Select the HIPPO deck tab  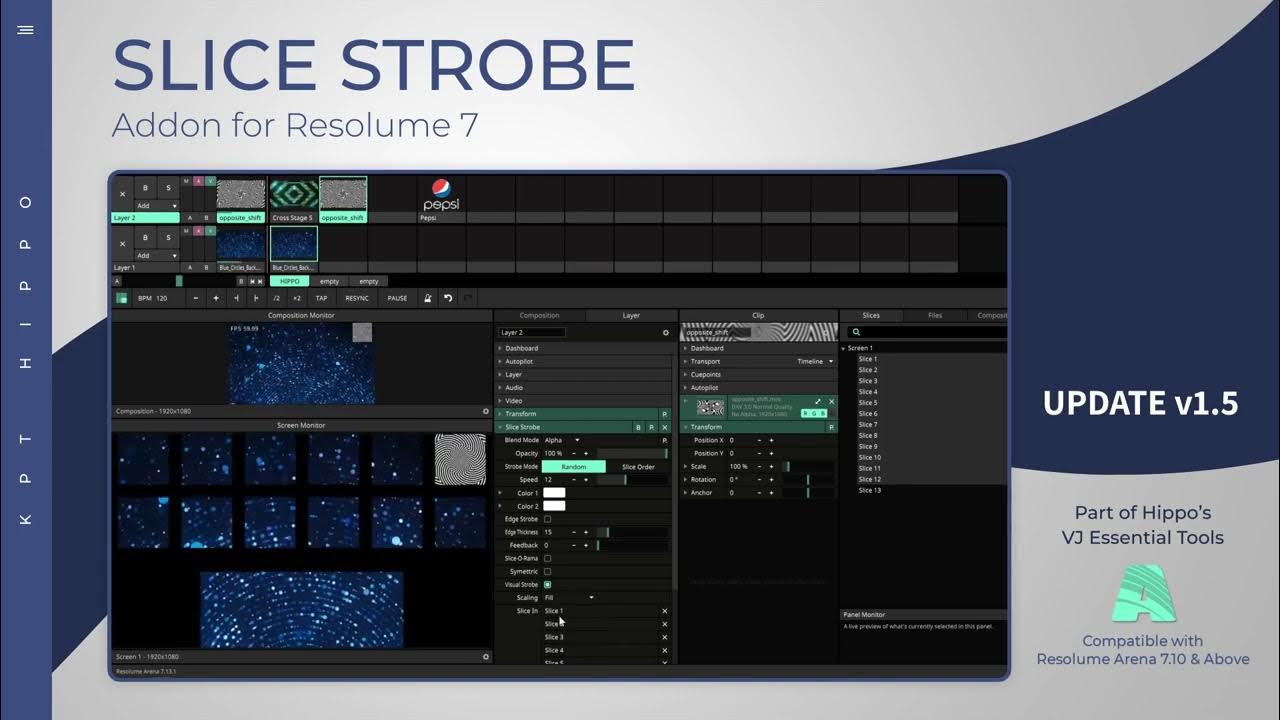[289, 281]
